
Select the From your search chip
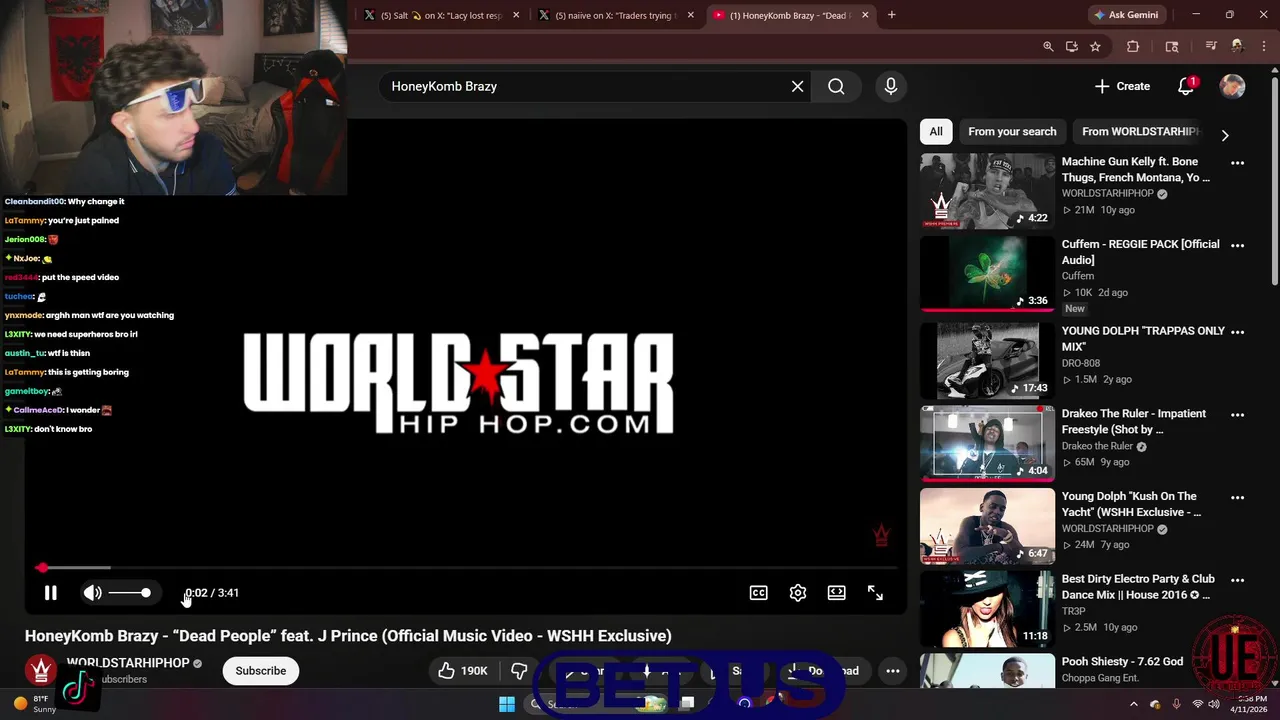[1012, 131]
